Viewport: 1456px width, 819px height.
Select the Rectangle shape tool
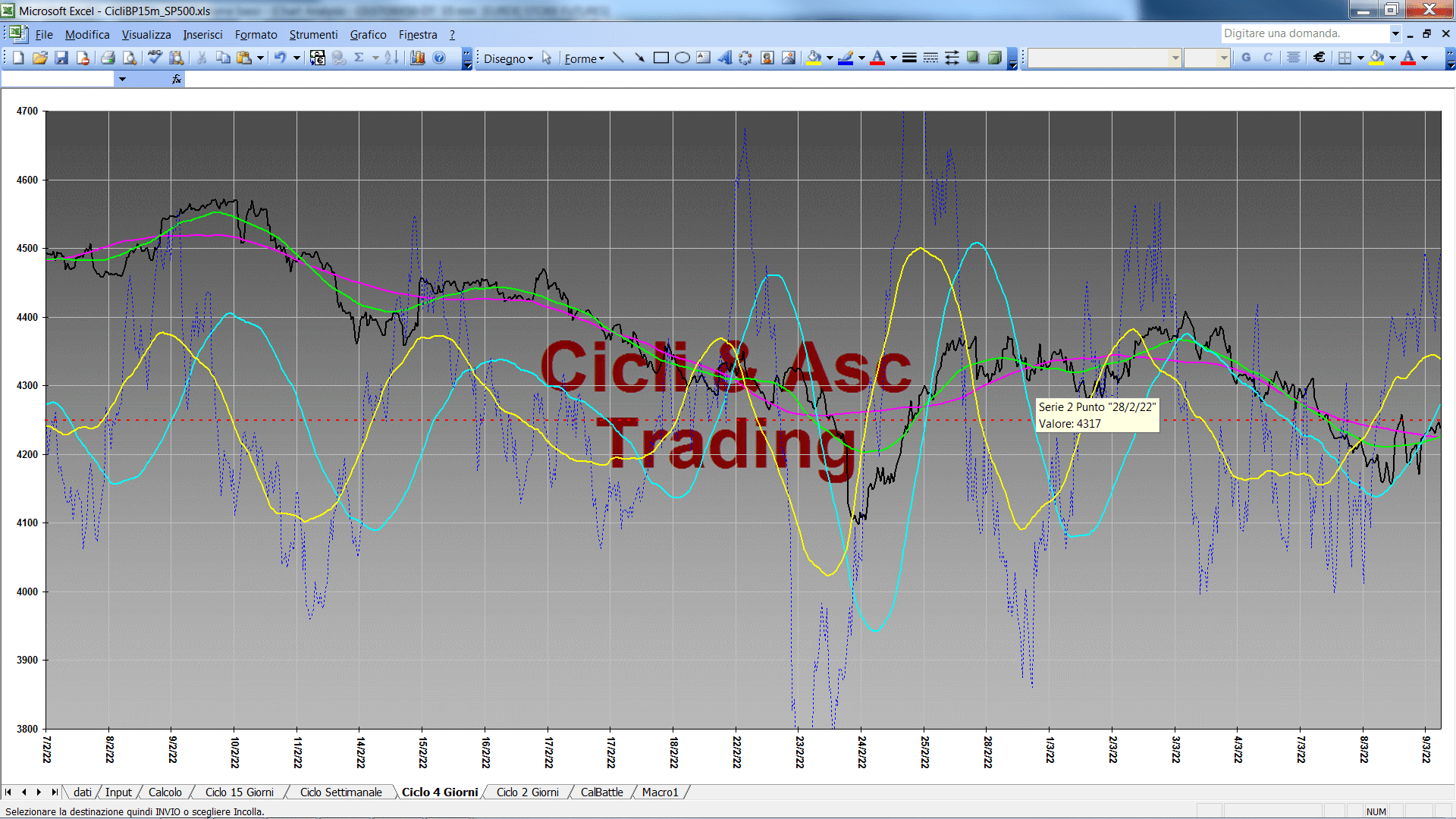tap(661, 58)
